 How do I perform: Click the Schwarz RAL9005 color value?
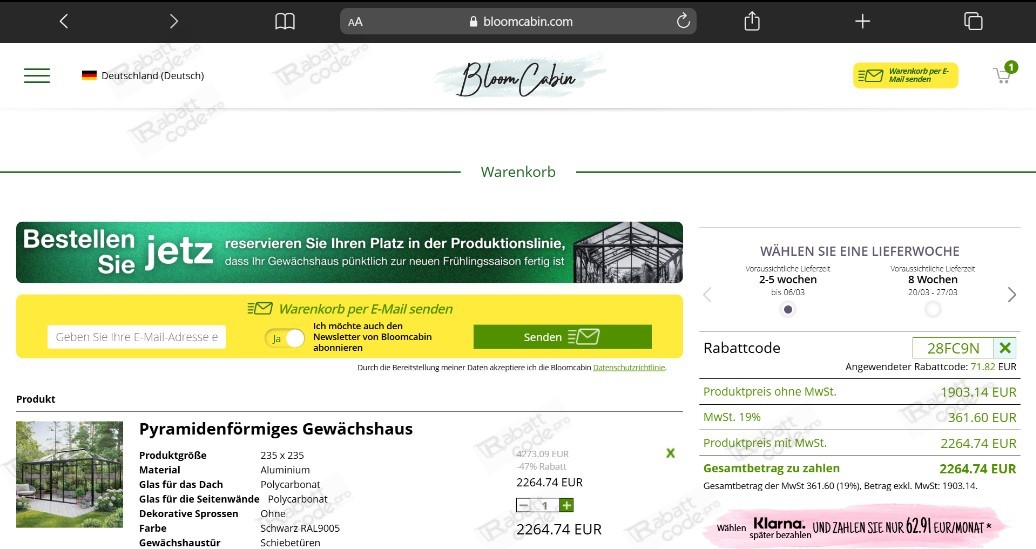pyautogui.click(x=300, y=529)
